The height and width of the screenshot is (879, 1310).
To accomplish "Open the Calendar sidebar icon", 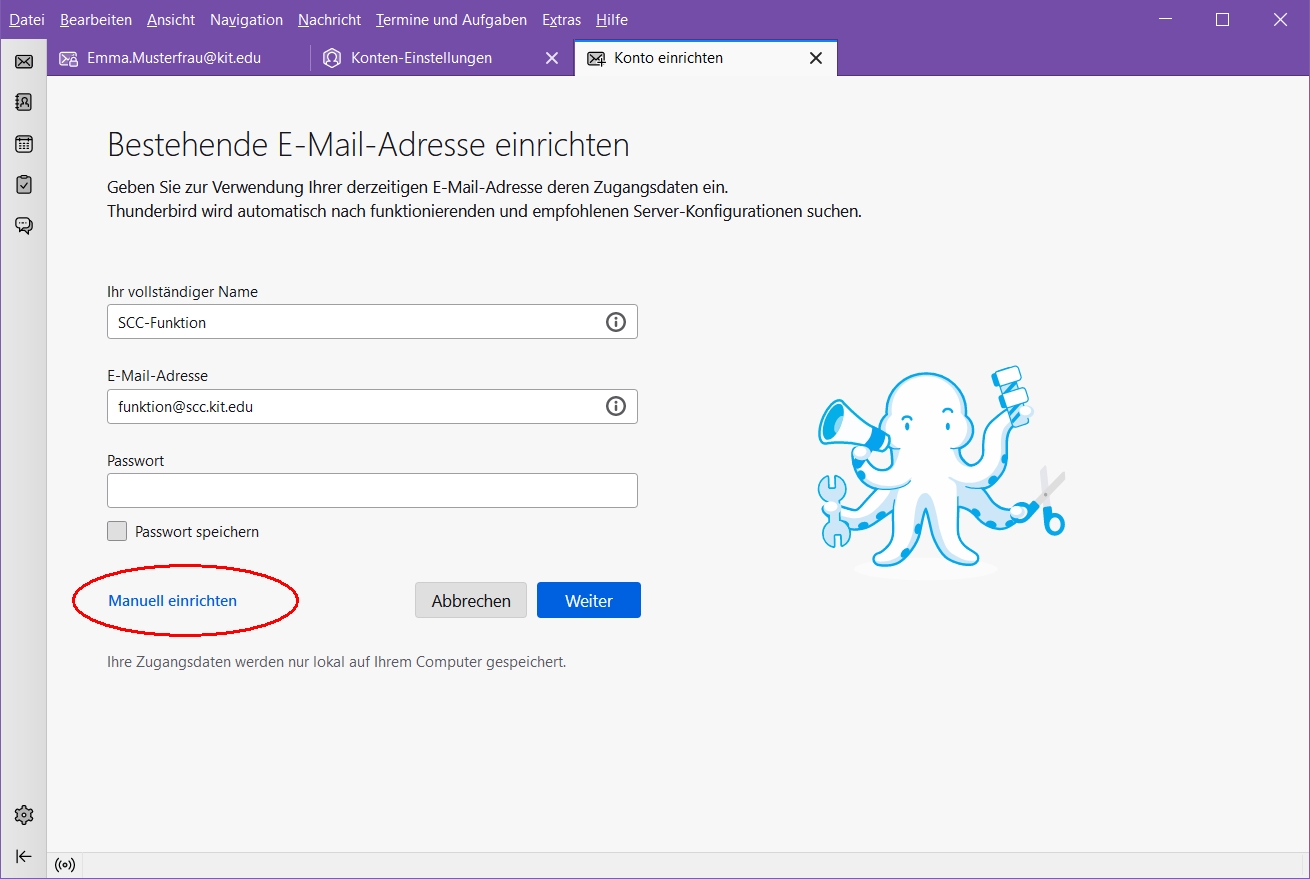I will pyautogui.click(x=24, y=144).
